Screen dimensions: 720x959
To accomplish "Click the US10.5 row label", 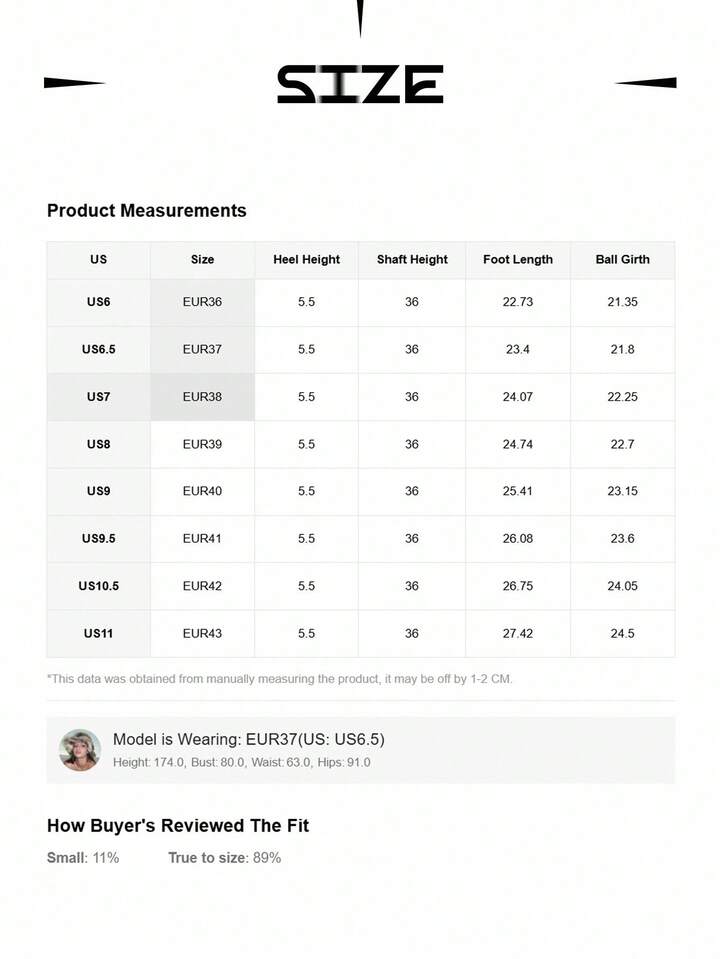I will pos(98,586).
